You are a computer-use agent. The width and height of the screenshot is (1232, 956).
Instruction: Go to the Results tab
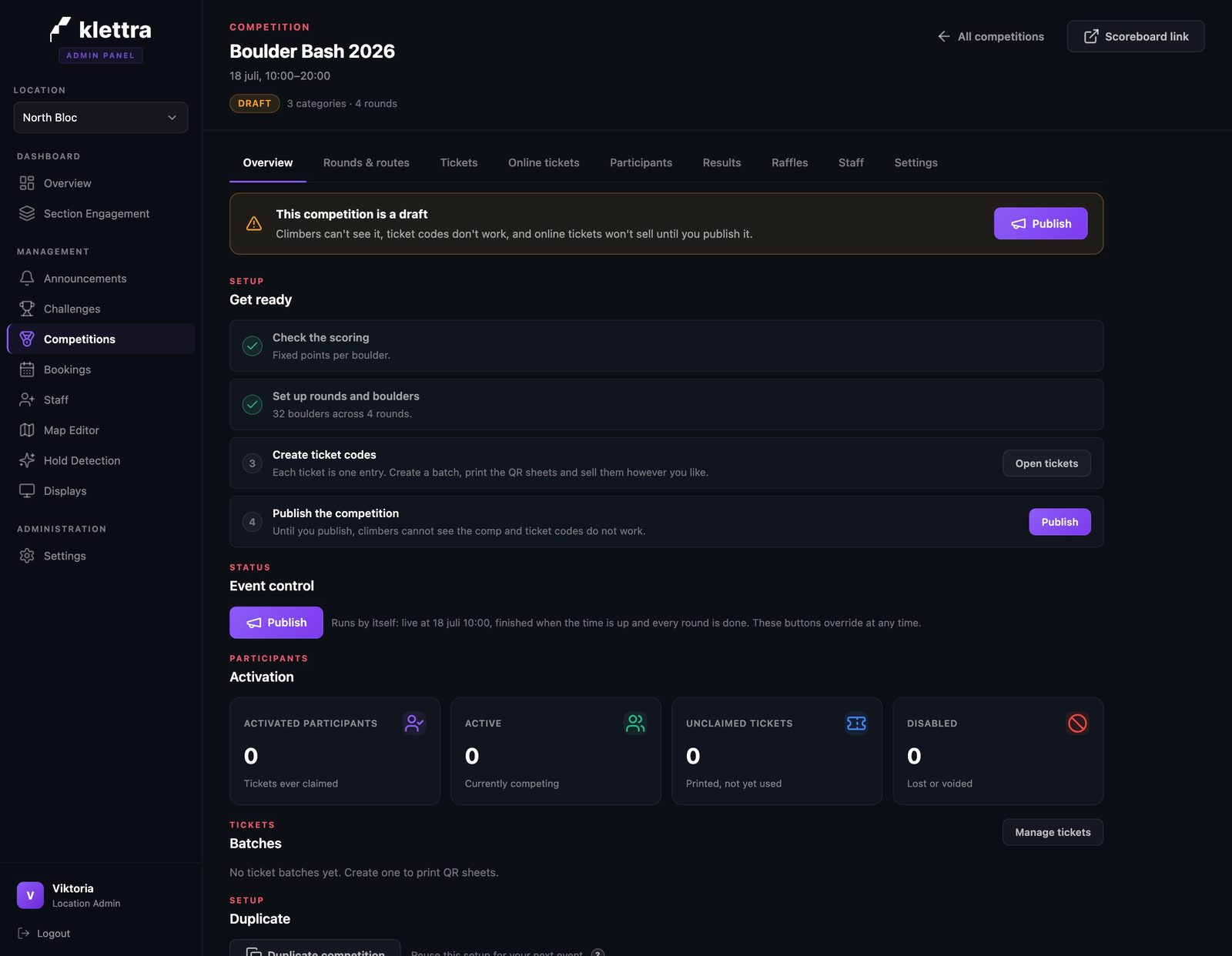click(721, 162)
